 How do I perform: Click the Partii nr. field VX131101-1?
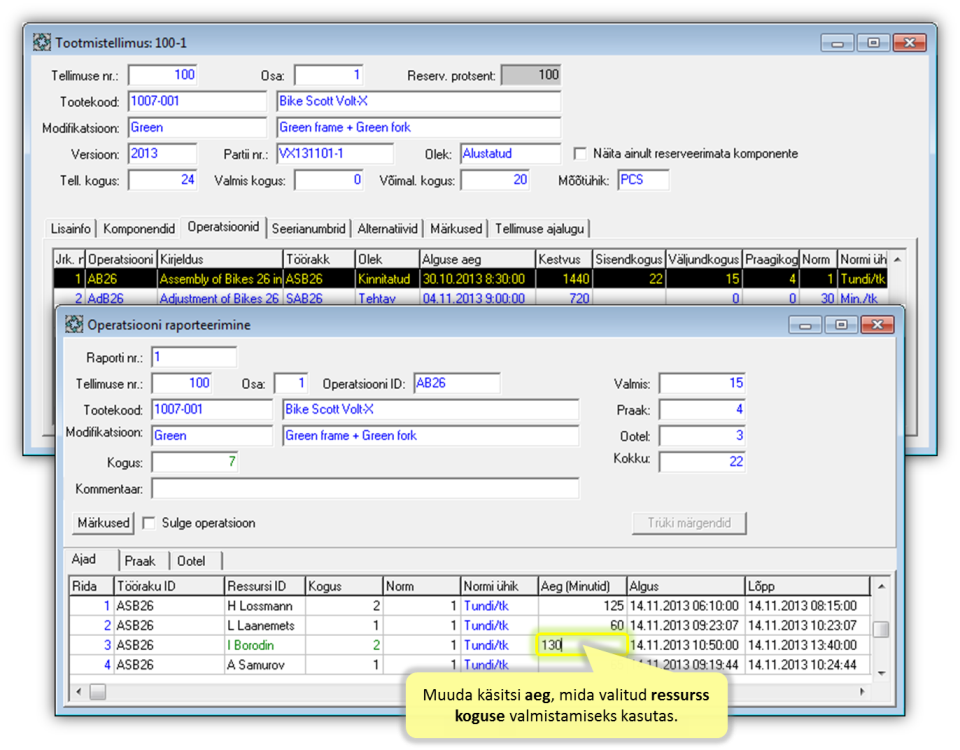[335, 153]
